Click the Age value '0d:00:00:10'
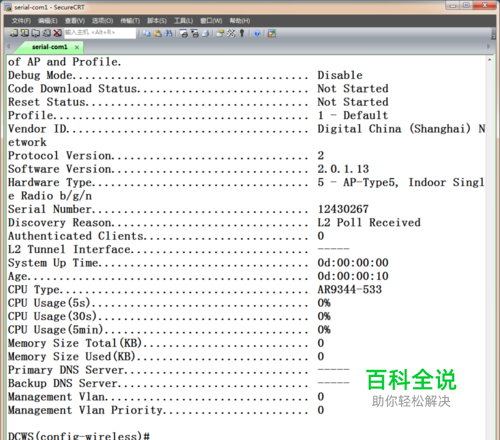 tap(353, 276)
